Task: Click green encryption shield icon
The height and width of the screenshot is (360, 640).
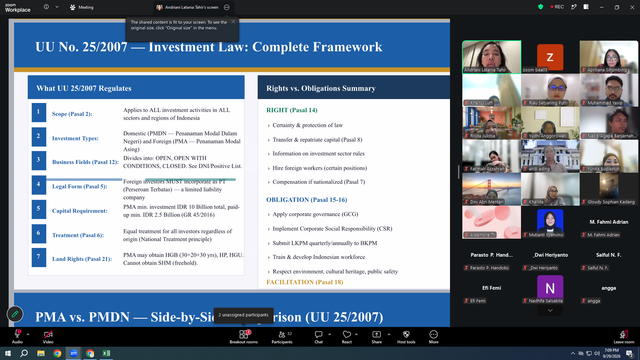Action: pyautogui.click(x=541, y=7)
